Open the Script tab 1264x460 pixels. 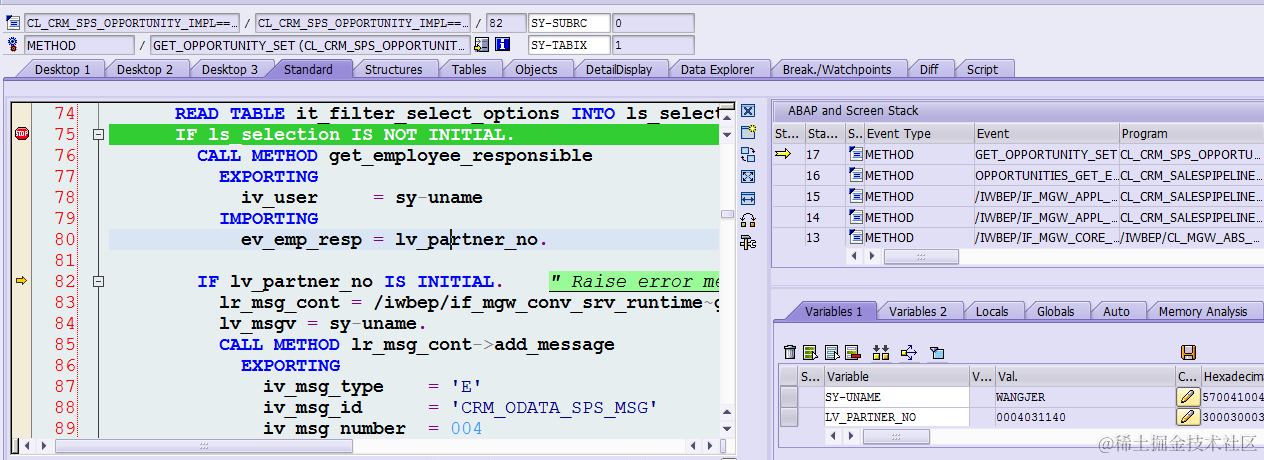[x=982, y=69]
